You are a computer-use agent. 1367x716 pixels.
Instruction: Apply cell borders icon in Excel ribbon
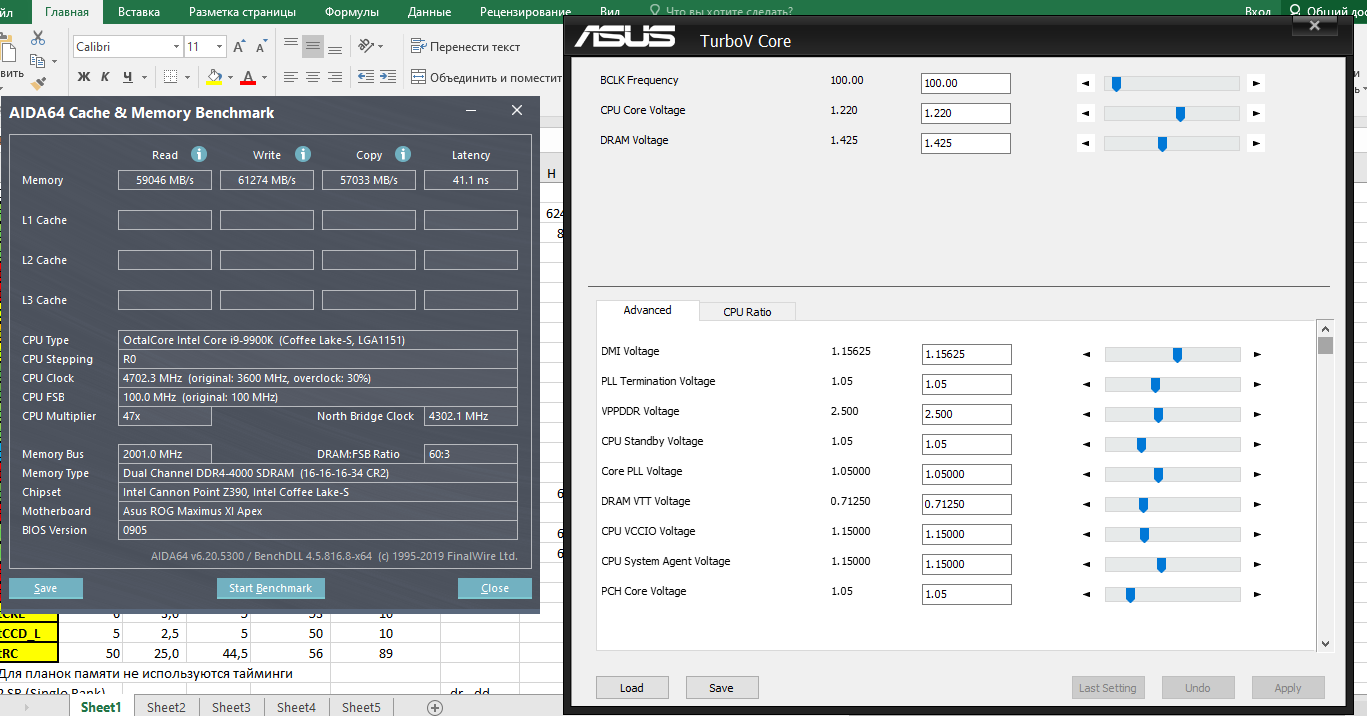(x=171, y=77)
